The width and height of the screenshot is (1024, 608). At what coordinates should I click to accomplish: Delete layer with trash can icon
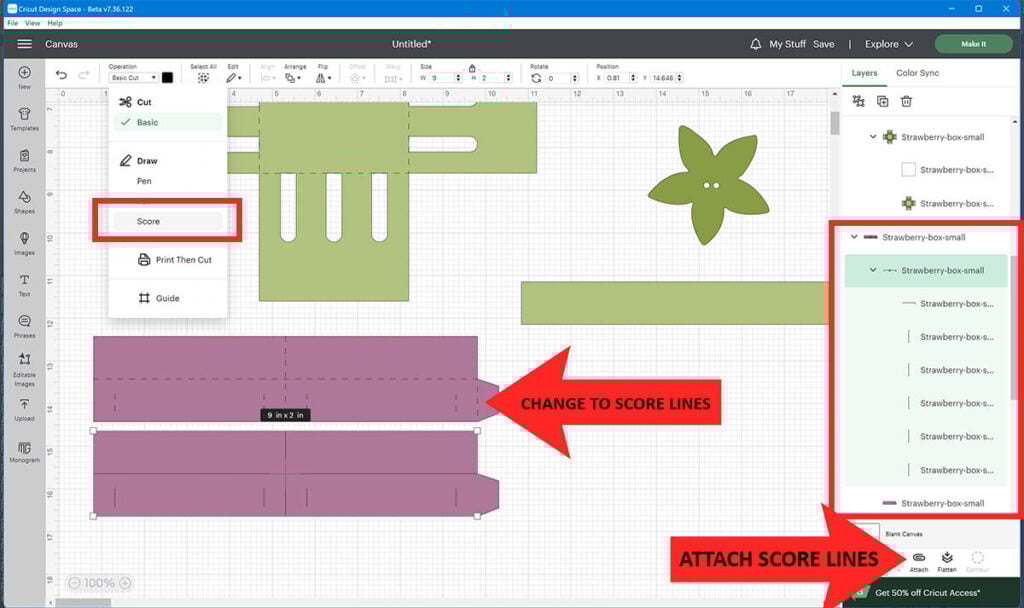(x=906, y=101)
